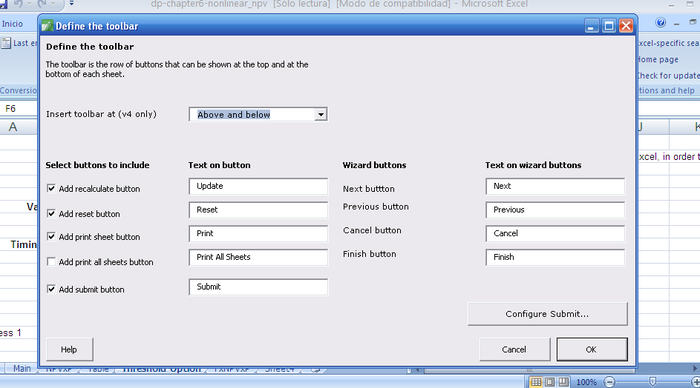
Task: Open Insert toolbar at dropdown arrow
Action: 321,115
